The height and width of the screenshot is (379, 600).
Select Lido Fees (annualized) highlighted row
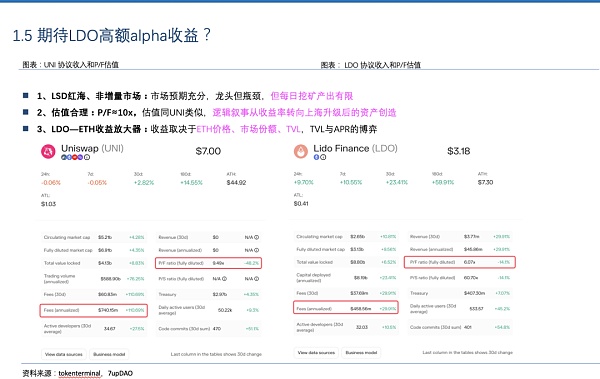click(x=346, y=308)
